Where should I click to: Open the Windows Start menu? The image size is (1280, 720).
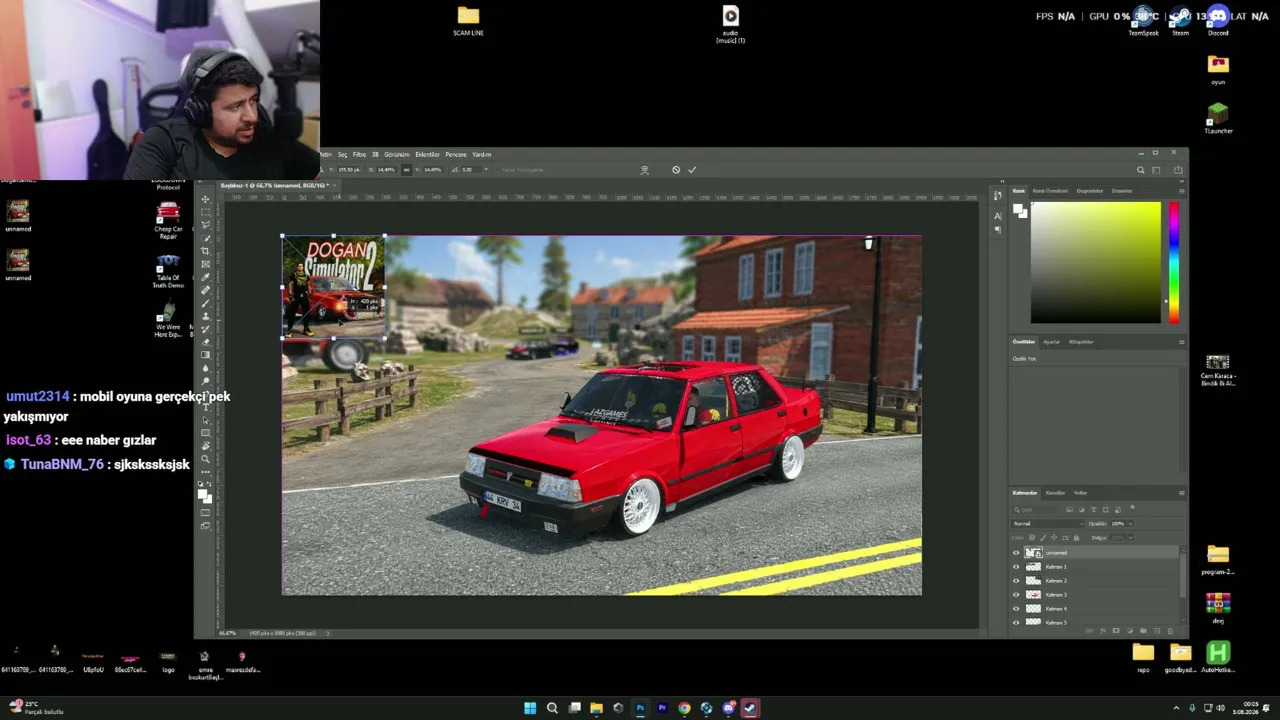(530, 708)
